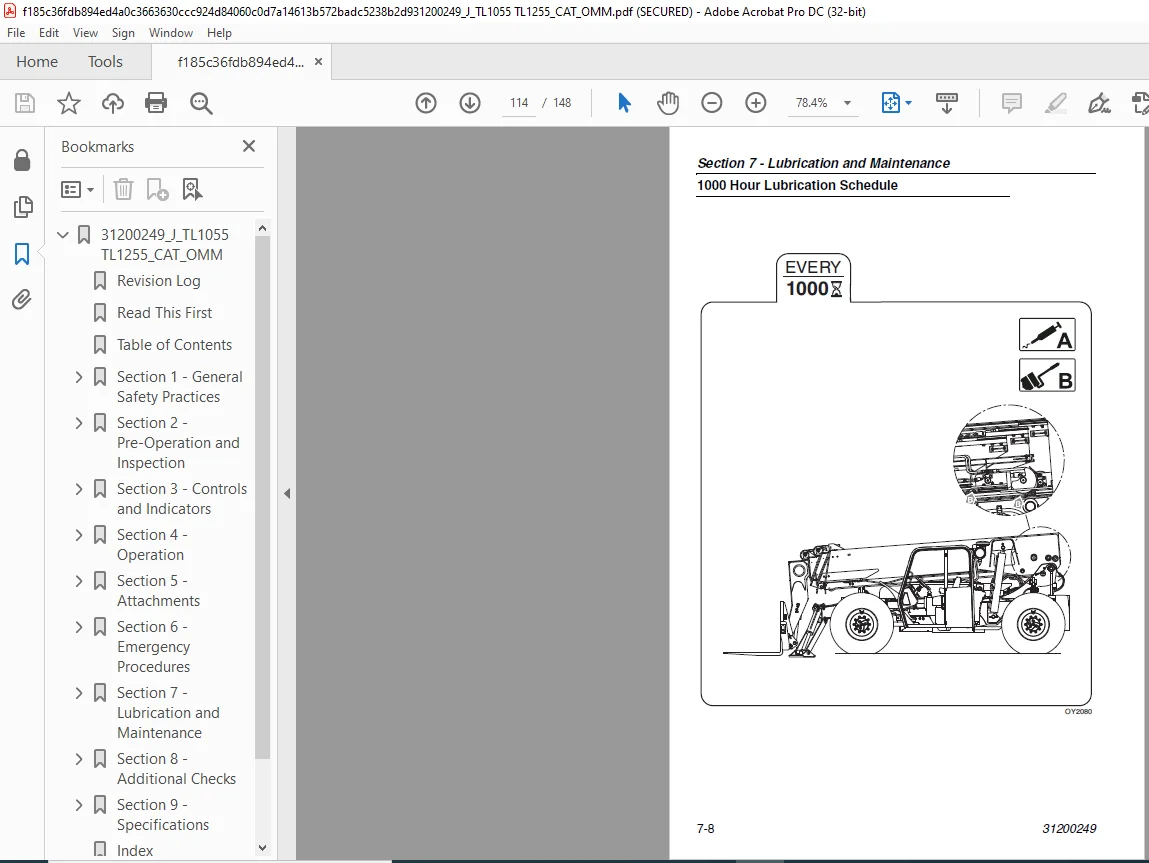1149x863 pixels.
Task: Expand Section 4 - Operation bookmark
Action: [x=79, y=535]
